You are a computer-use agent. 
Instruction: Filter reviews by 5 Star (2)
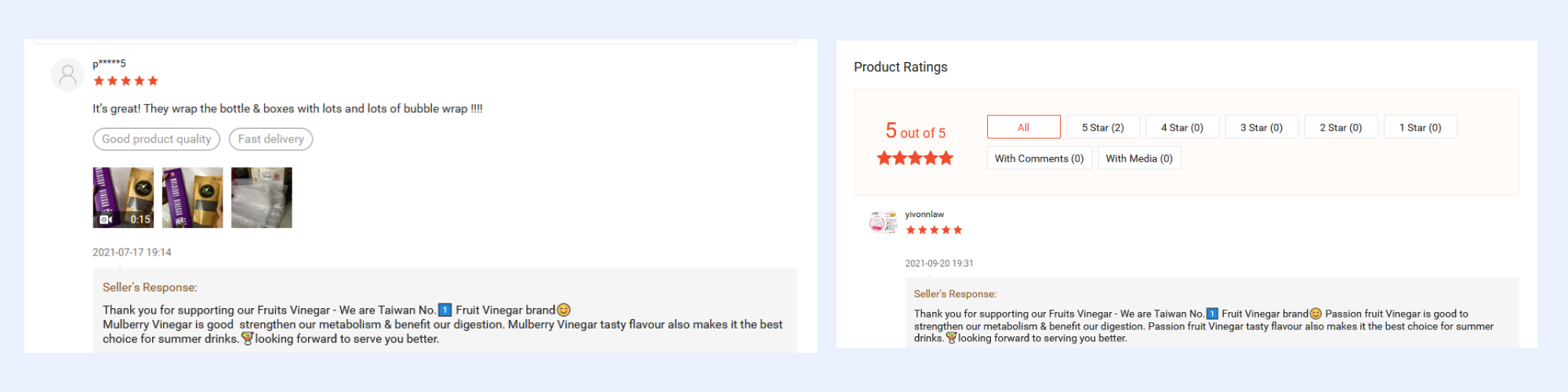point(1102,127)
